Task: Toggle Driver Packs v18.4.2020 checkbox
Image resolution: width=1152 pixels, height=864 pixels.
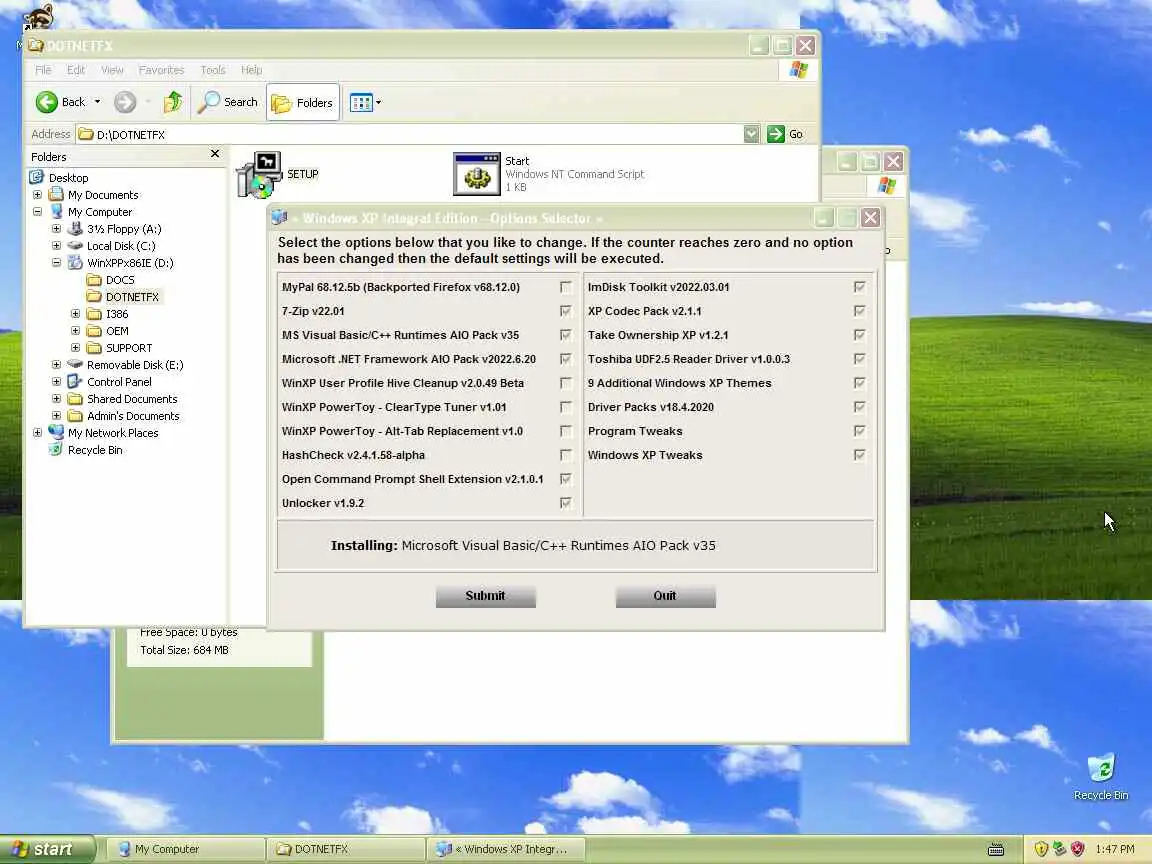Action: [860, 407]
